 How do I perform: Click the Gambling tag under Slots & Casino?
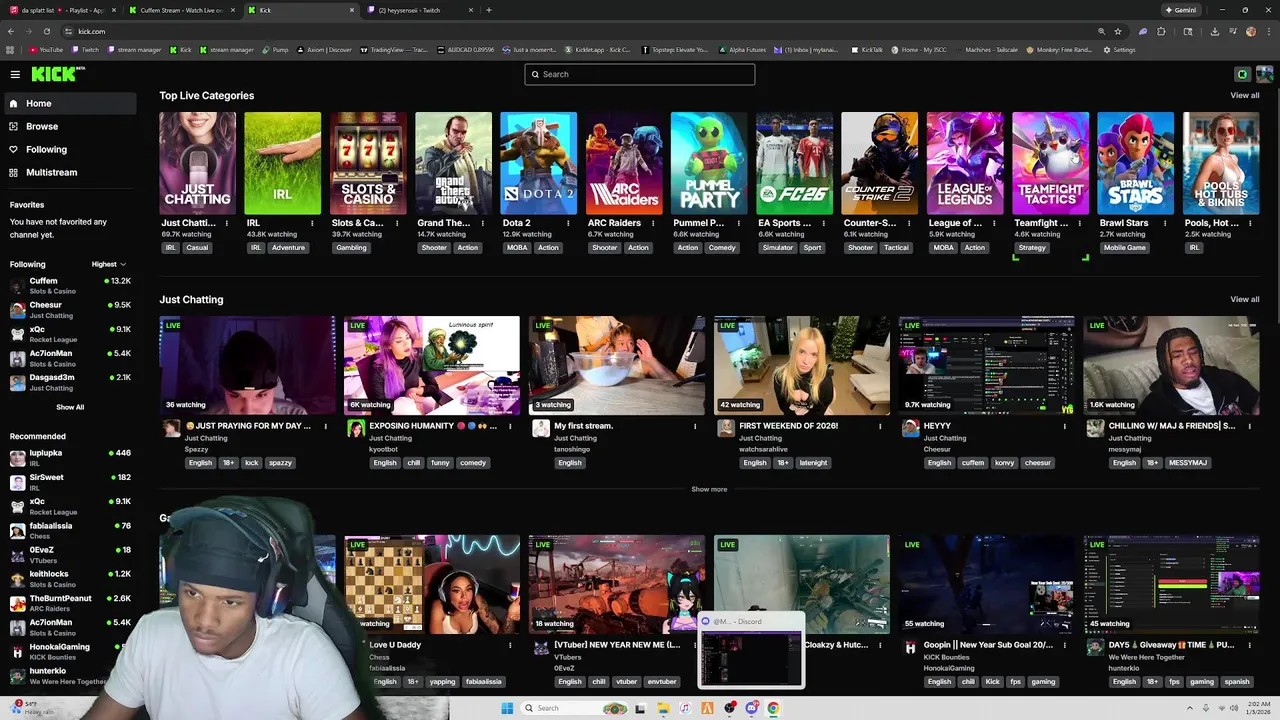351,248
